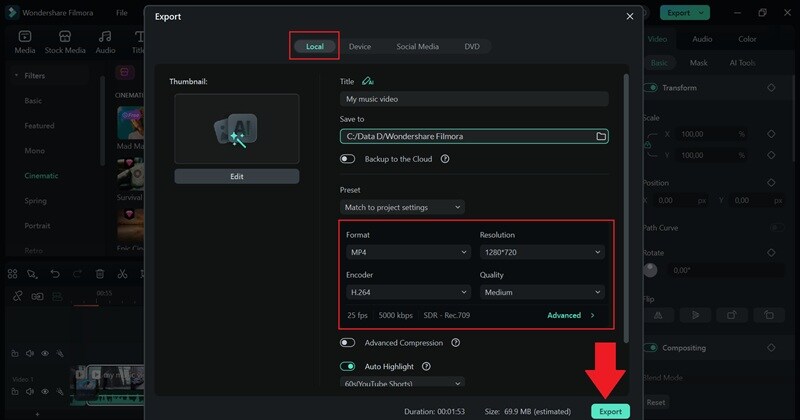This screenshot has height=420, width=800.
Task: Close the Export dialog
Action: point(630,16)
